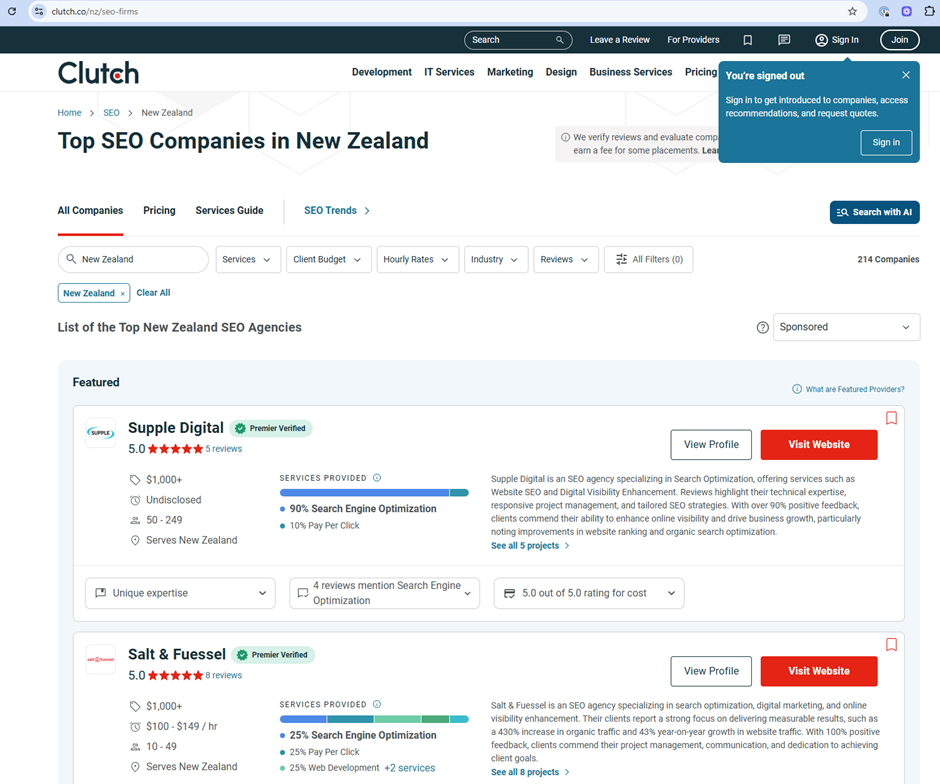Click the Join button
This screenshot has height=784, width=940.
click(900, 40)
